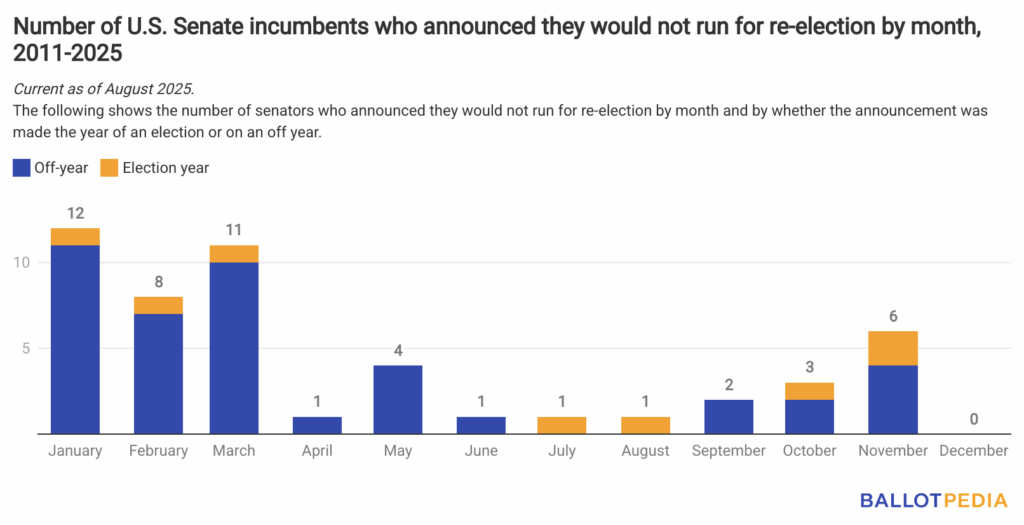Click the January blue off-year bar
The image size is (1024, 525).
coord(75,340)
